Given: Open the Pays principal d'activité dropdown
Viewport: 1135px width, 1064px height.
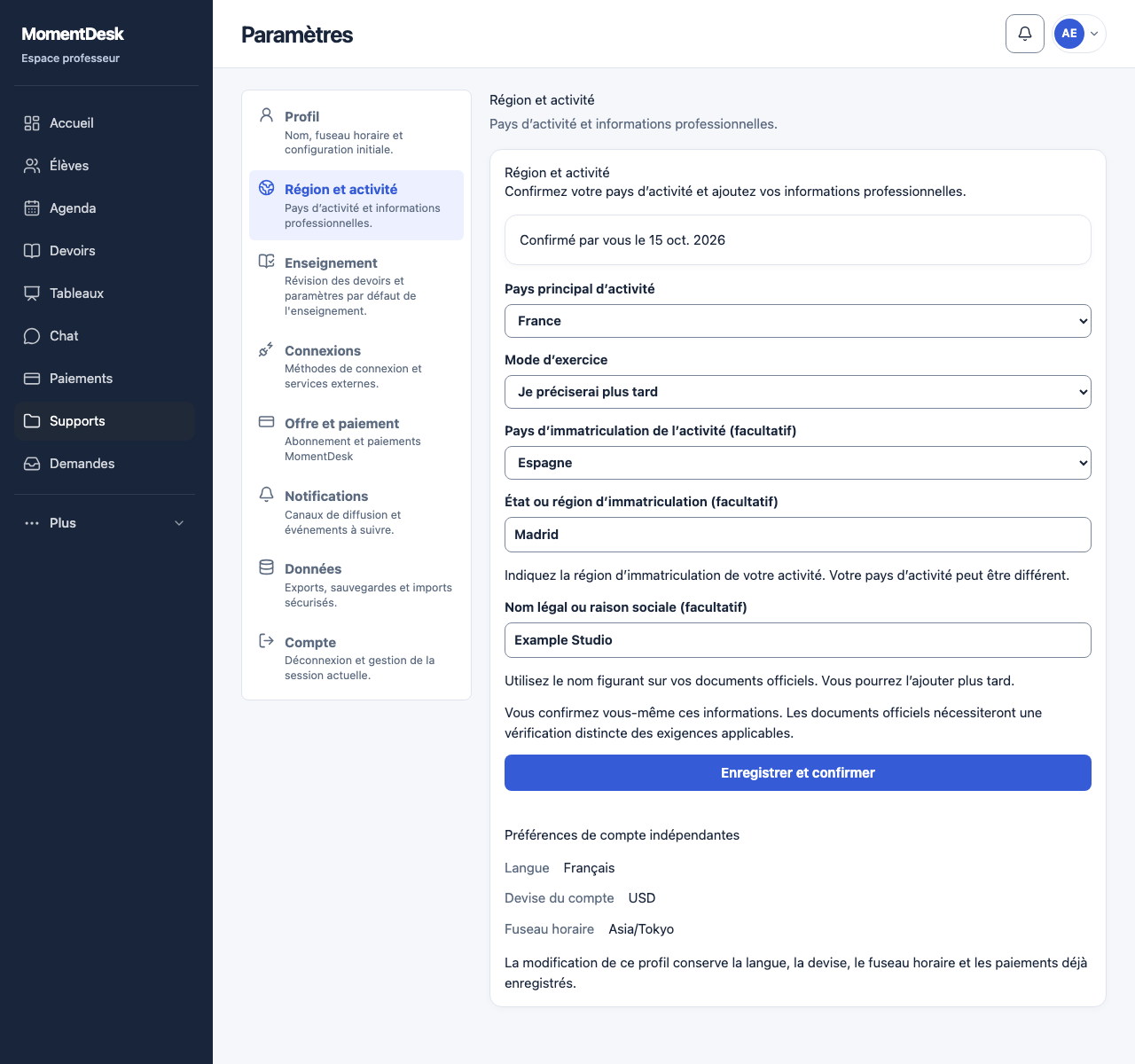Looking at the screenshot, I should 798,321.
